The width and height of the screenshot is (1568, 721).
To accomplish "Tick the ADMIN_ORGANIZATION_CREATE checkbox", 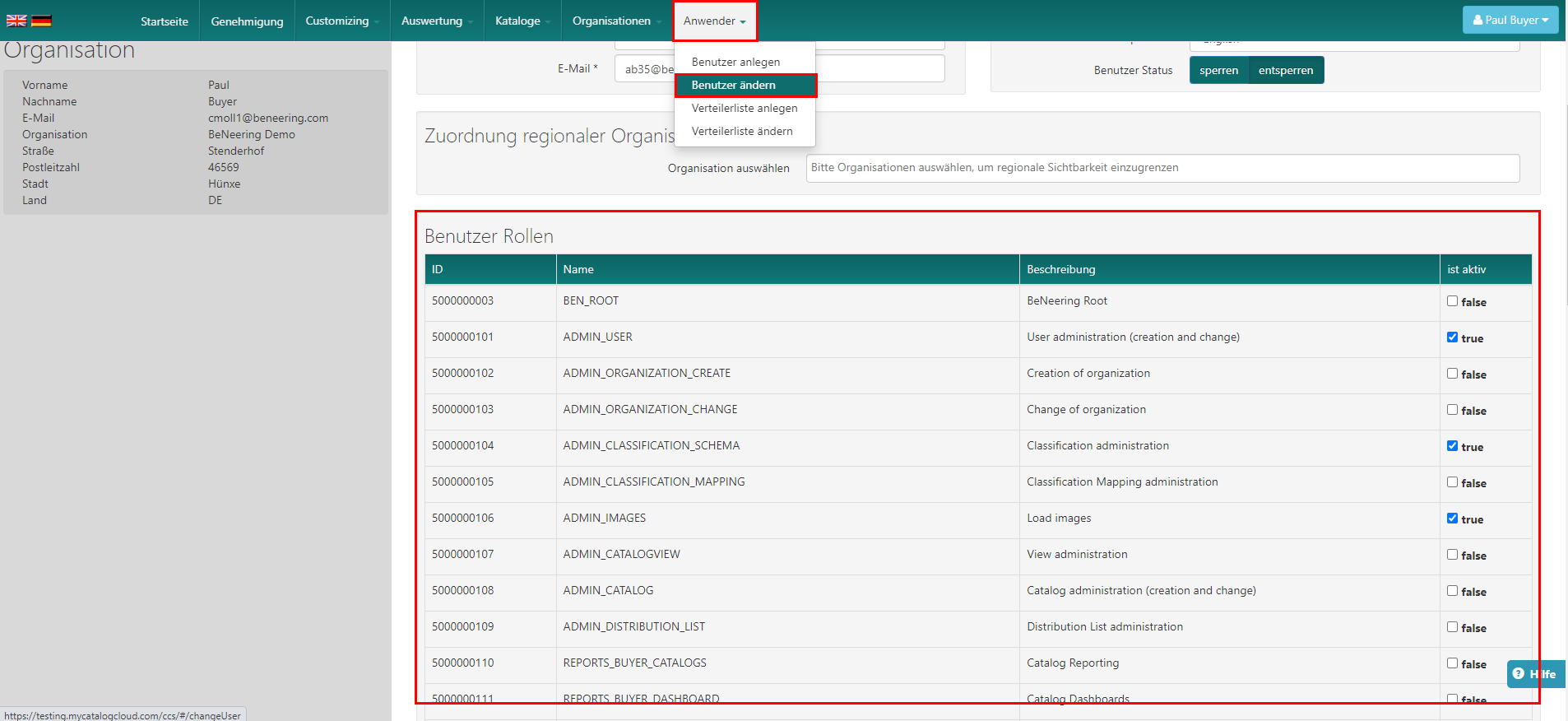I will click(1452, 374).
